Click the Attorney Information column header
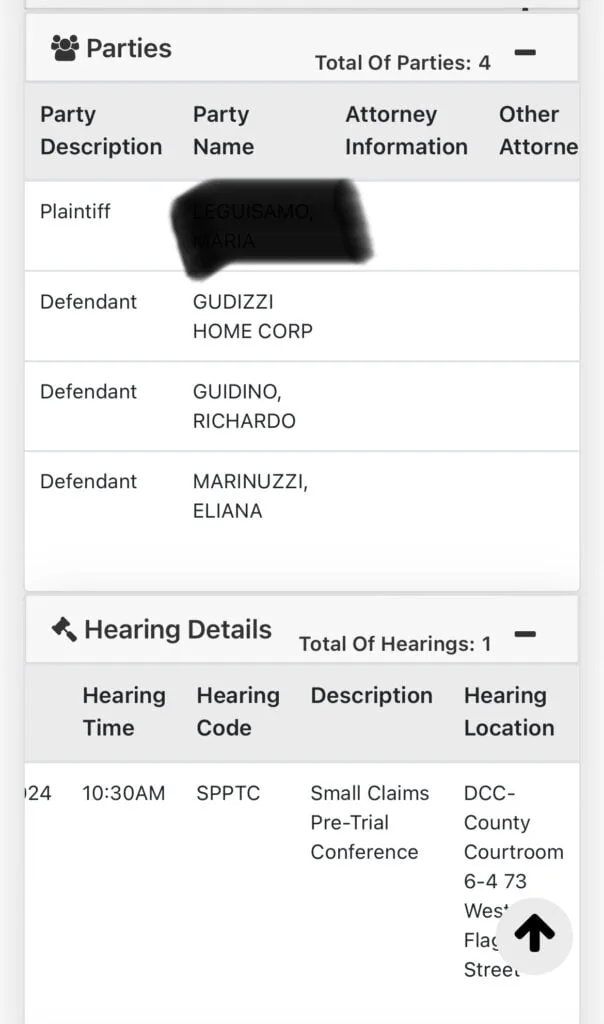The image size is (604, 1024). [x=406, y=131]
